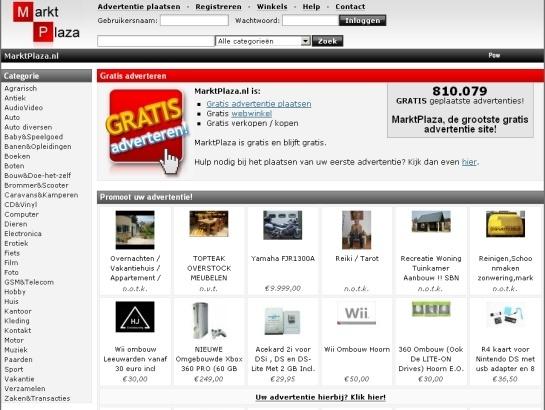Screen dimensions: 545x410
Task: Select Muziek category
Action: [16, 350]
